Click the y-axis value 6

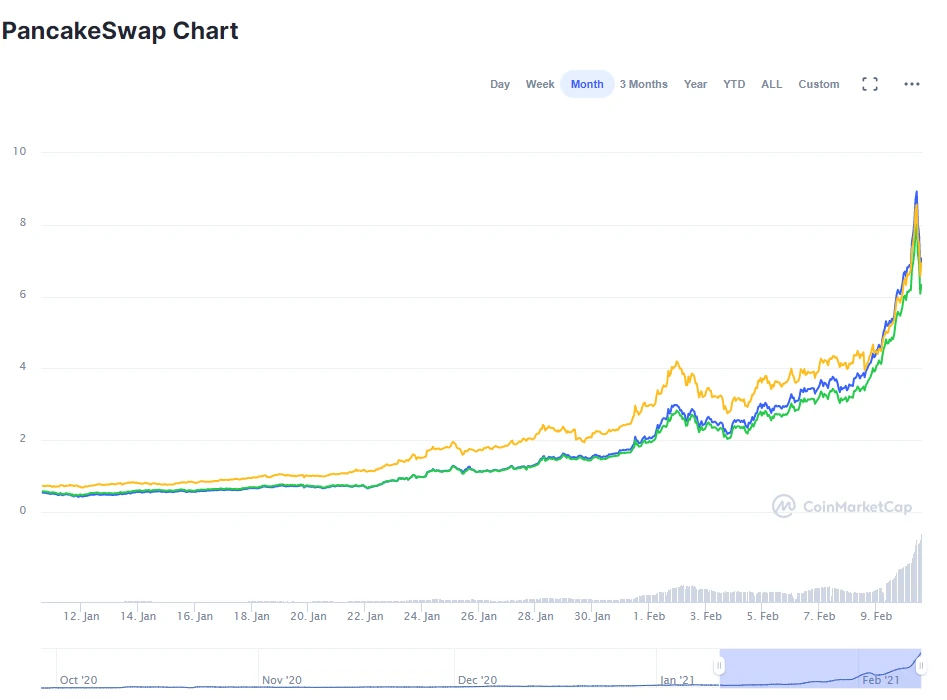[x=23, y=294]
